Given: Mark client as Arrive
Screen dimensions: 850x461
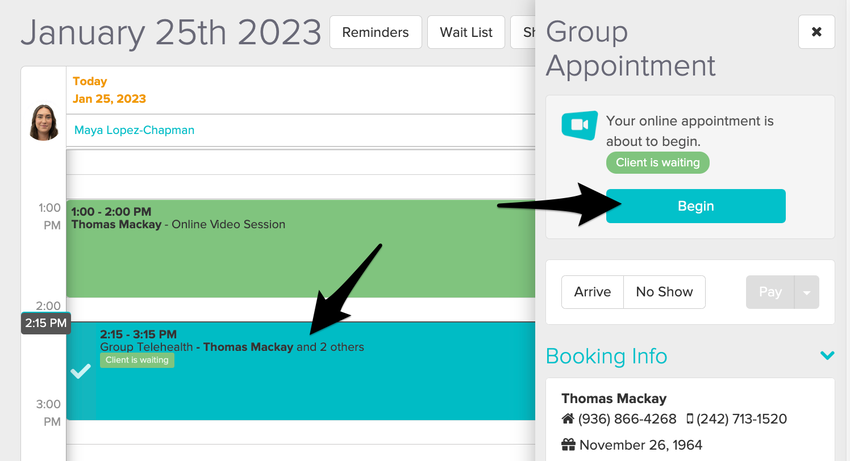Looking at the screenshot, I should 592,292.
